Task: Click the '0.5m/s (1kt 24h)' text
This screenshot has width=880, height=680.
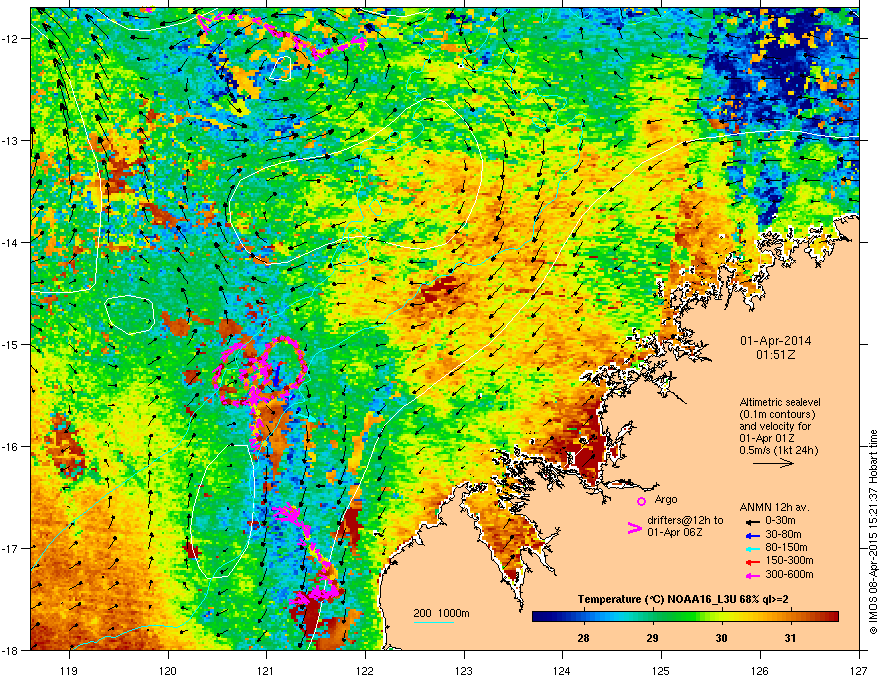Action: coord(778,450)
